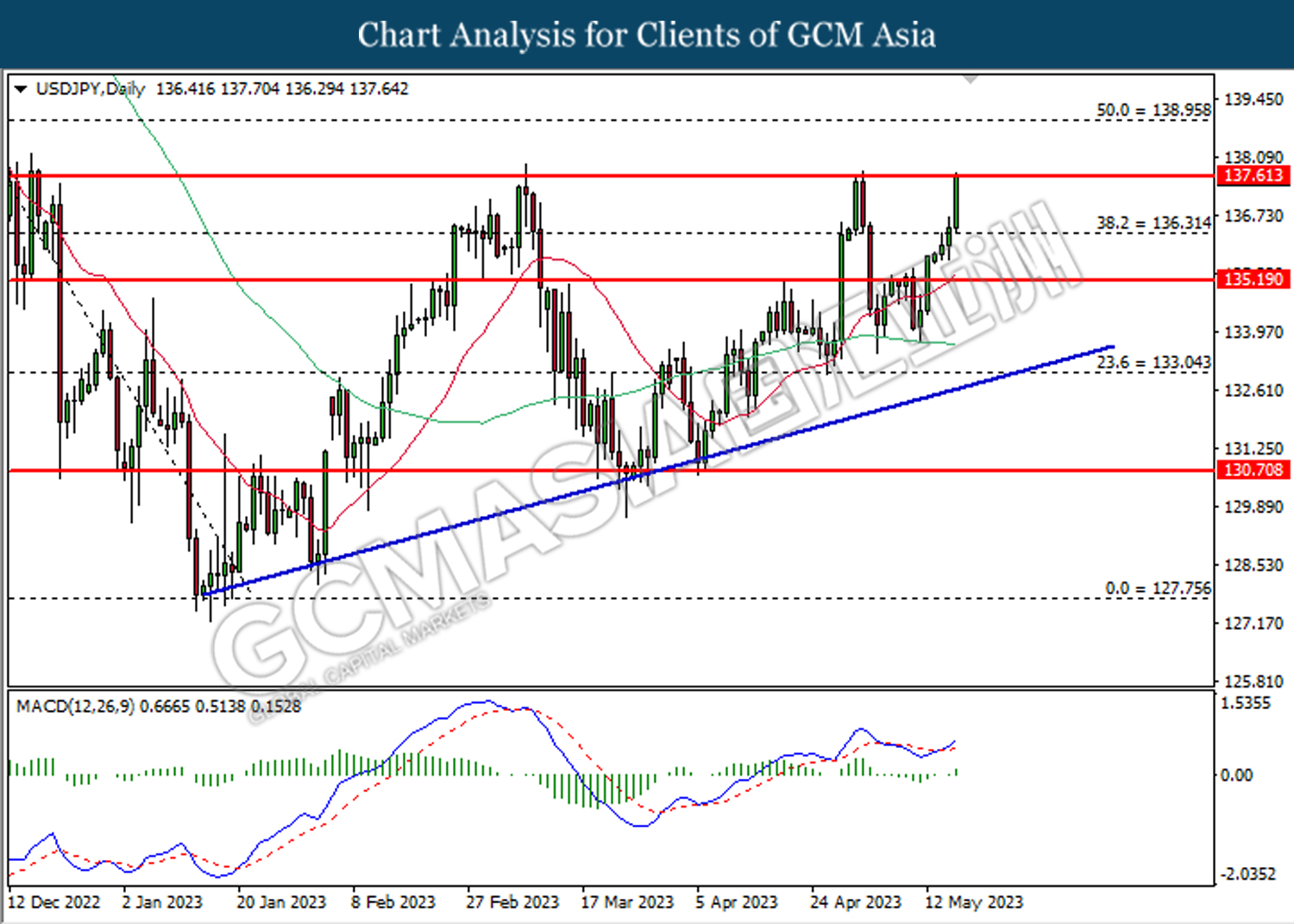Click the red 130.708 price tag
Image resolution: width=1294 pixels, height=924 pixels.
(x=1253, y=470)
